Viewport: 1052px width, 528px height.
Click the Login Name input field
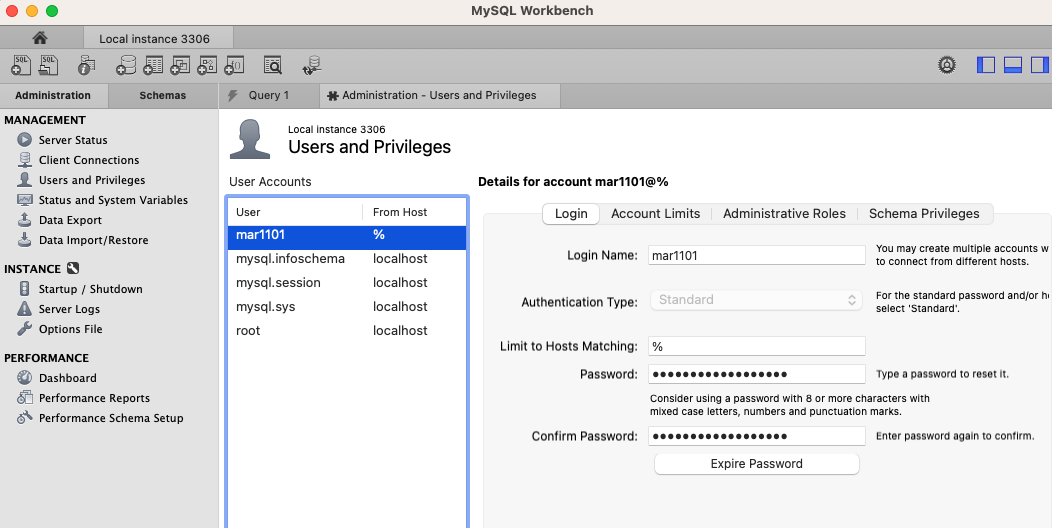coord(757,255)
